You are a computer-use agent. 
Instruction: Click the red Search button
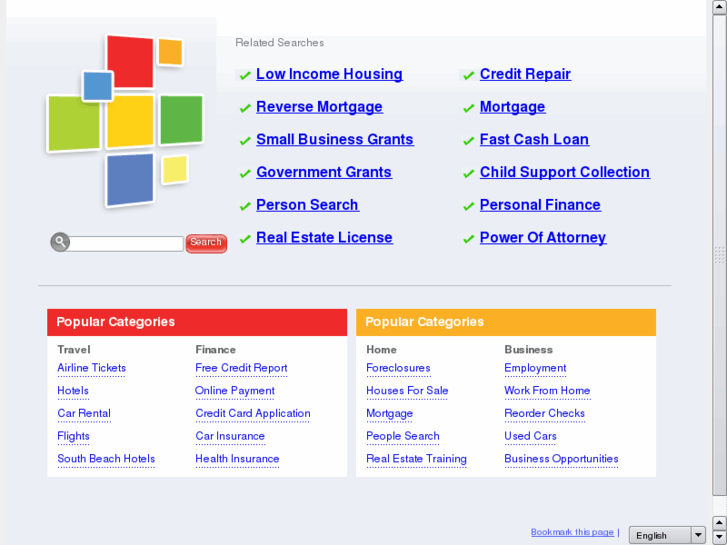[x=206, y=243]
